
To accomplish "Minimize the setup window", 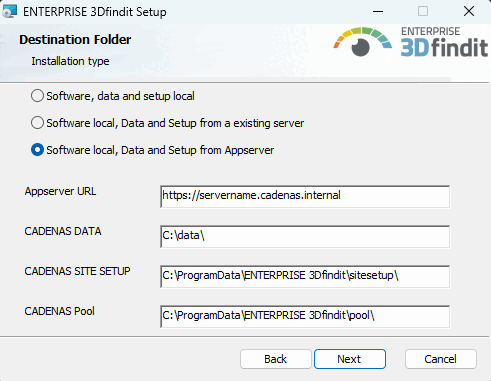I will 378,11.
